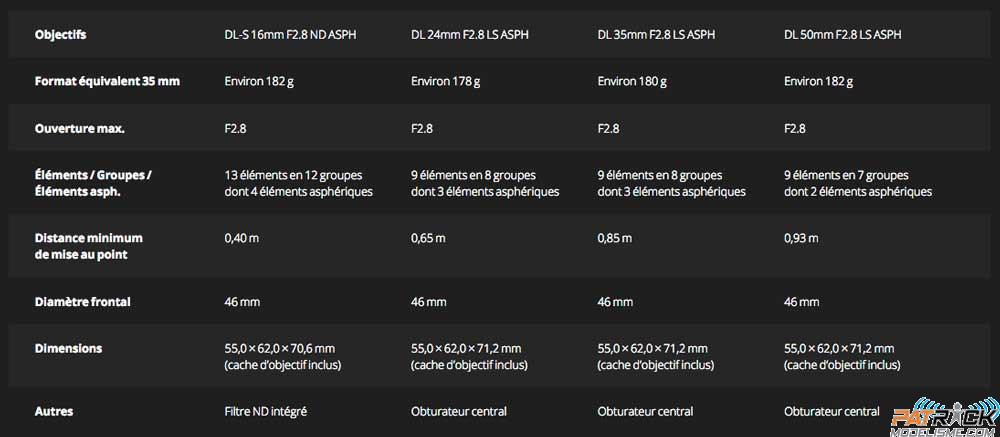Click the Filtre ND intégré cell
The height and width of the screenshot is (437, 1000).
coord(266,411)
